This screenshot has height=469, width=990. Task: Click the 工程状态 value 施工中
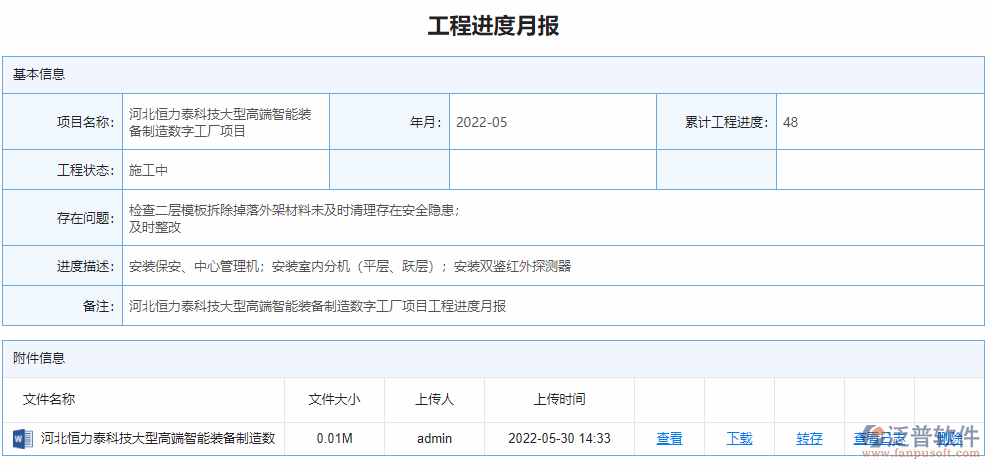point(148,170)
